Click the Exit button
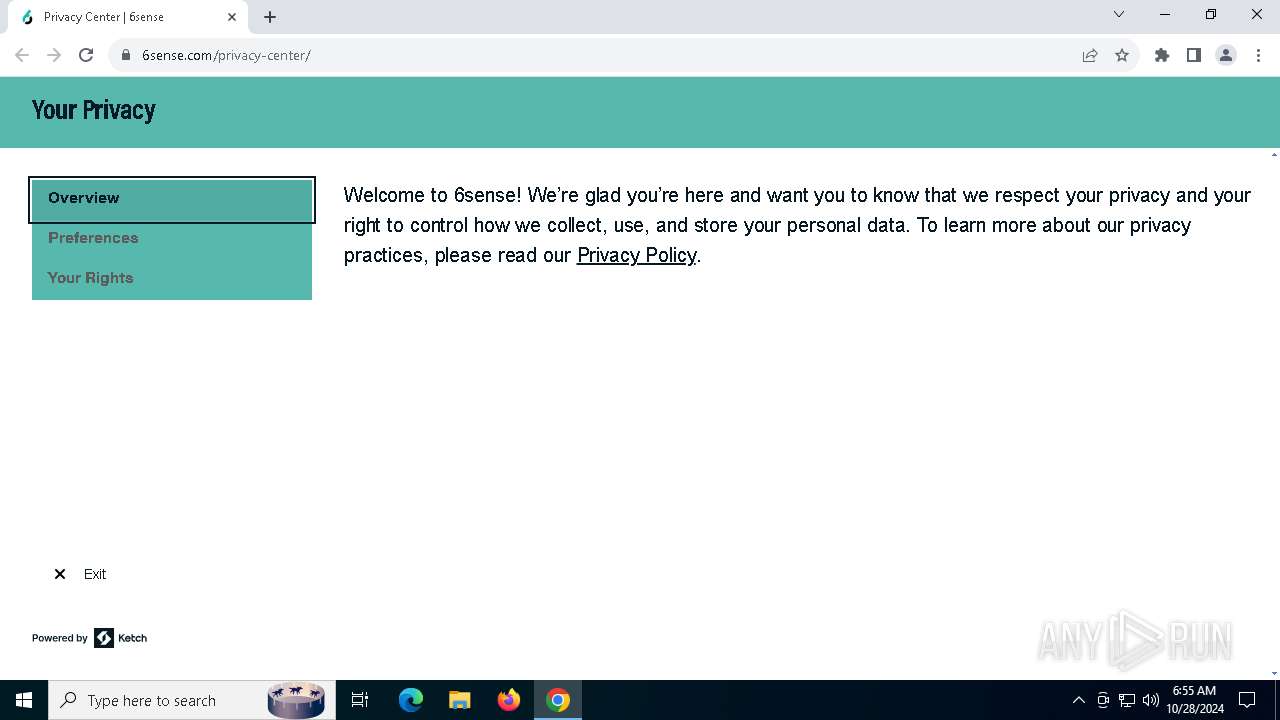 pos(80,574)
